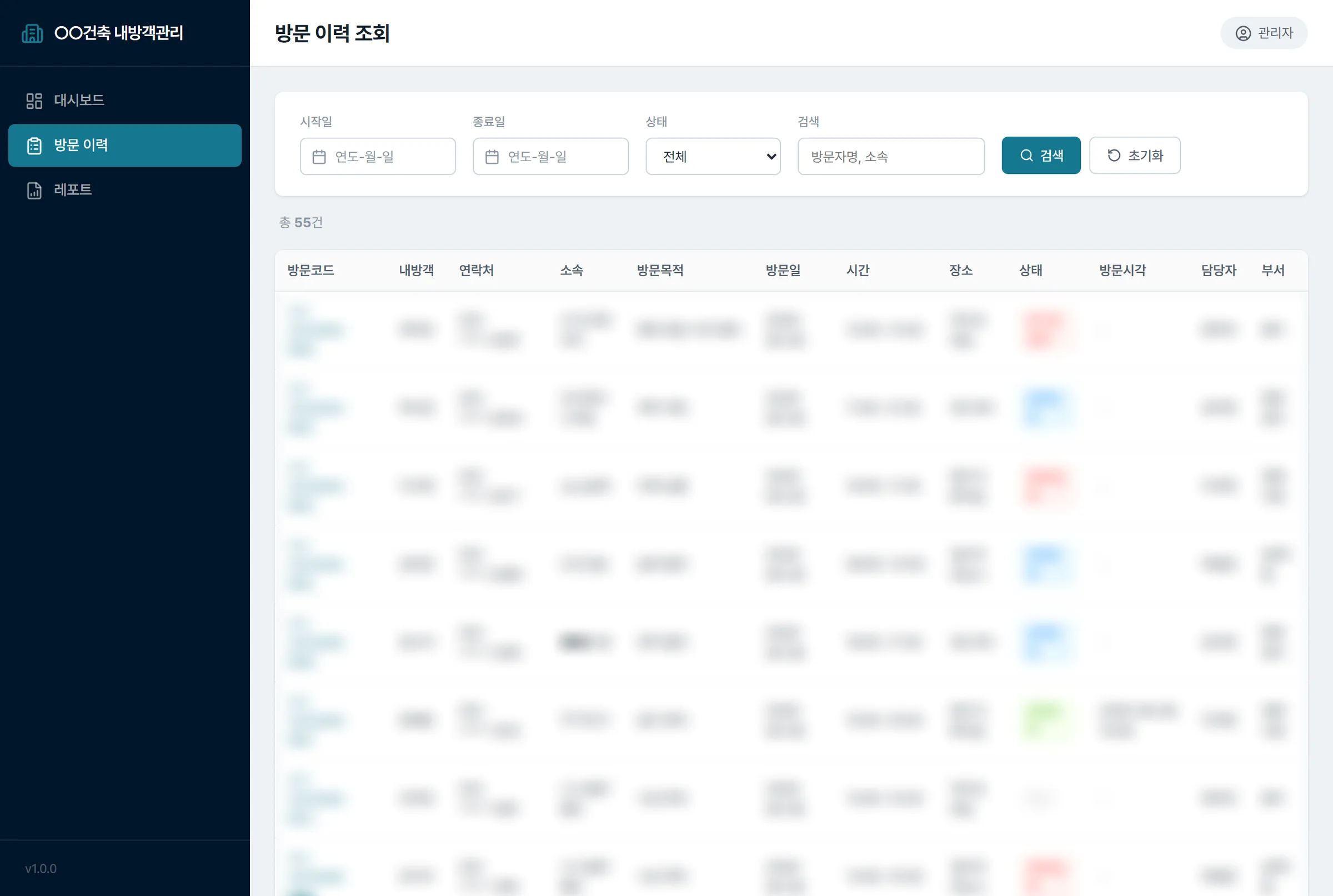The height and width of the screenshot is (896, 1333).
Task: Click the 방문코드 column header
Action: tap(310, 271)
